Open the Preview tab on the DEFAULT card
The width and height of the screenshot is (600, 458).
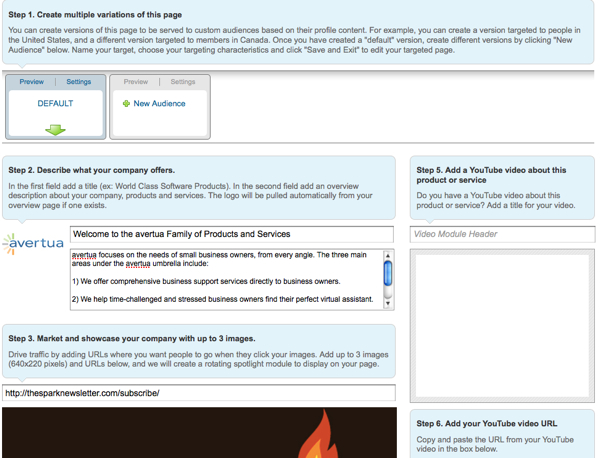[x=32, y=82]
